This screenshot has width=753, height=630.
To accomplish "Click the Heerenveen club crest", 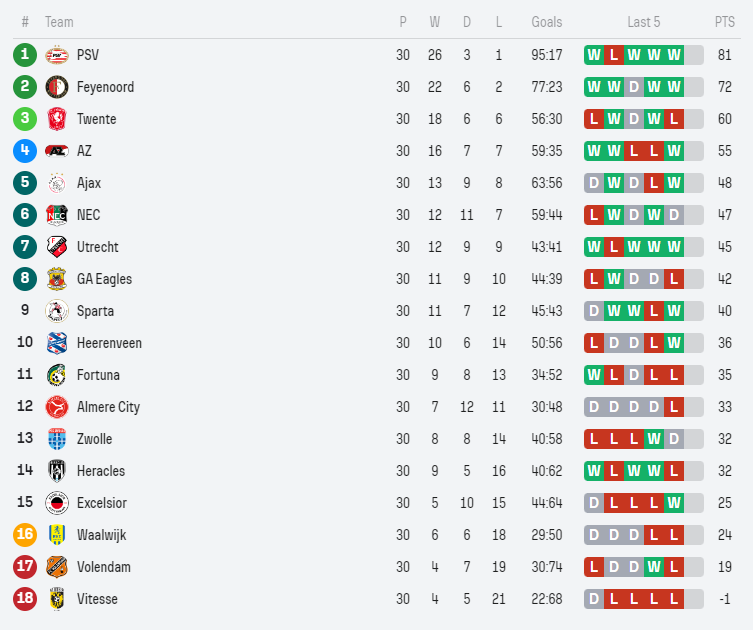I will [57, 343].
